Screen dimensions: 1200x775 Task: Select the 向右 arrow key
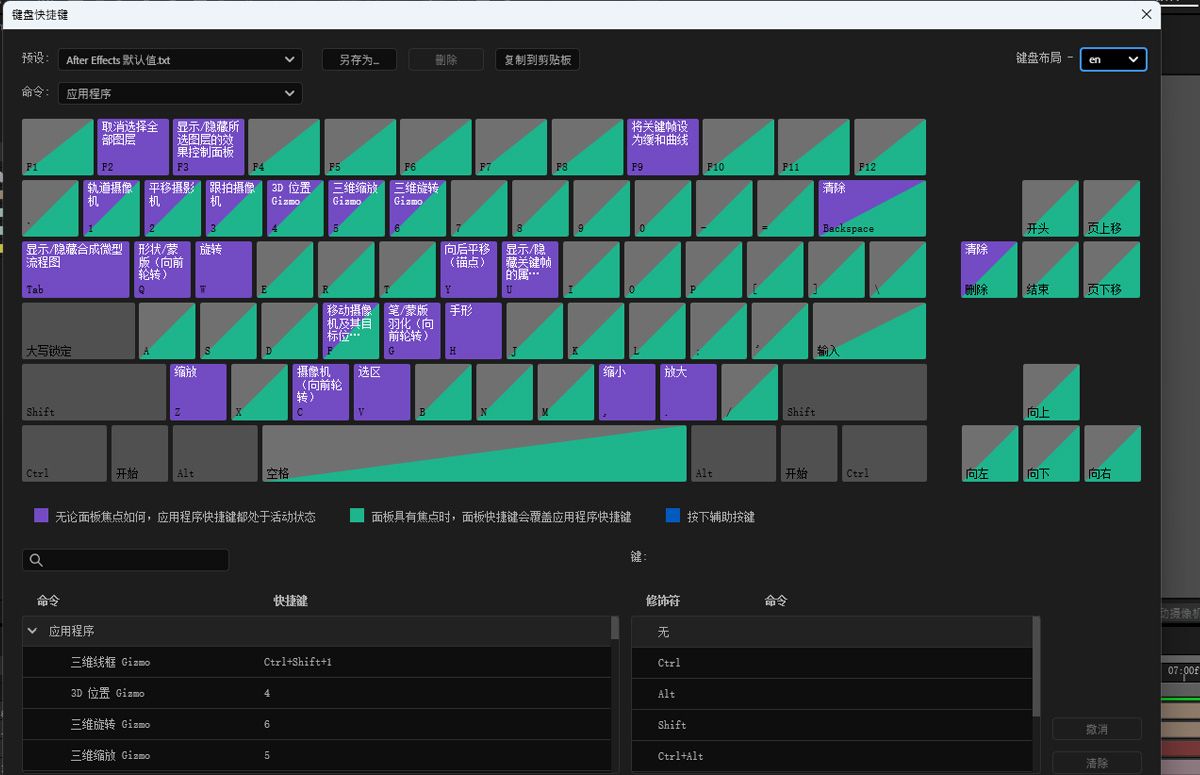tap(1111, 453)
